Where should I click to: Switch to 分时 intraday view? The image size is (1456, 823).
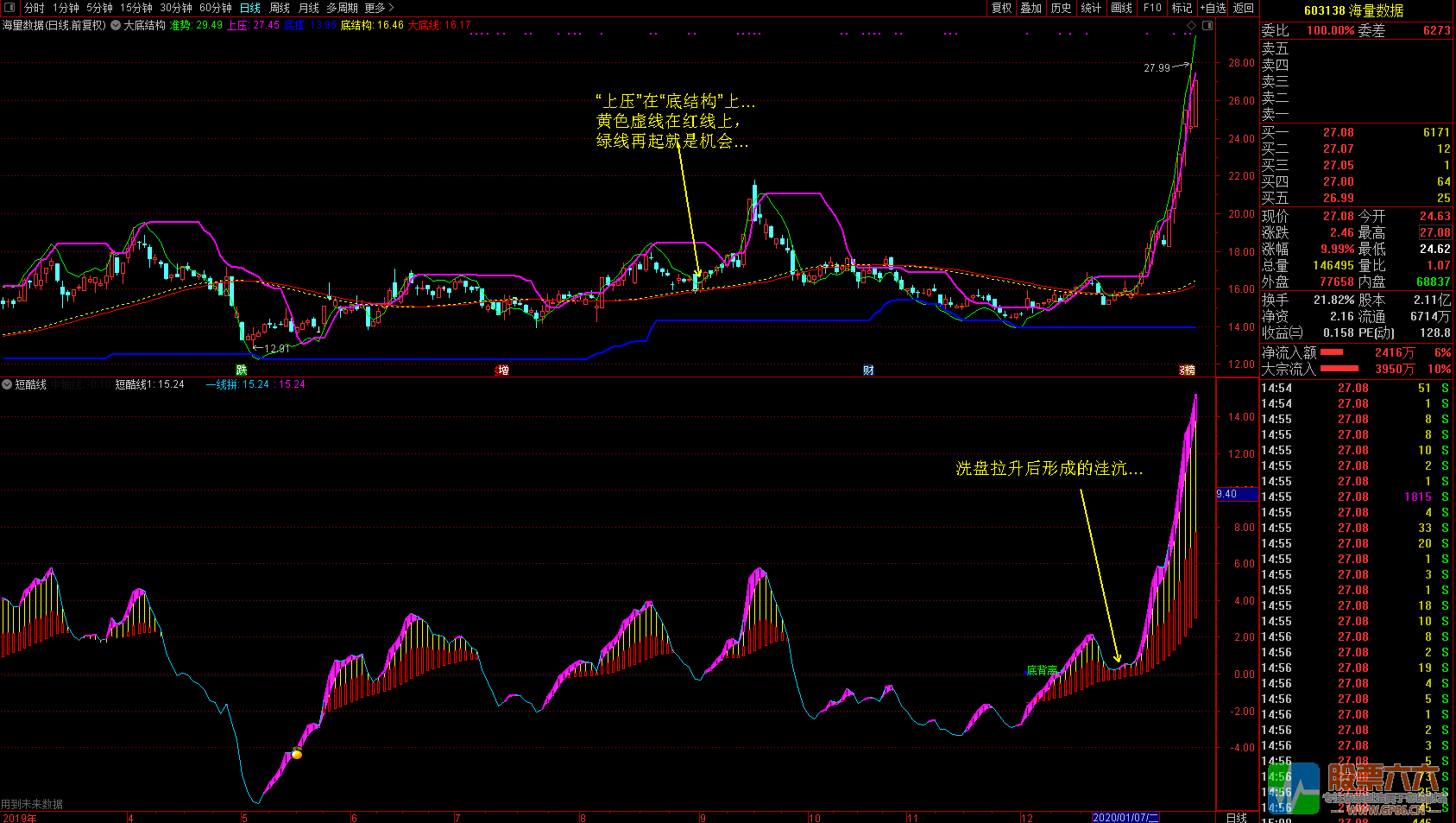click(x=35, y=8)
